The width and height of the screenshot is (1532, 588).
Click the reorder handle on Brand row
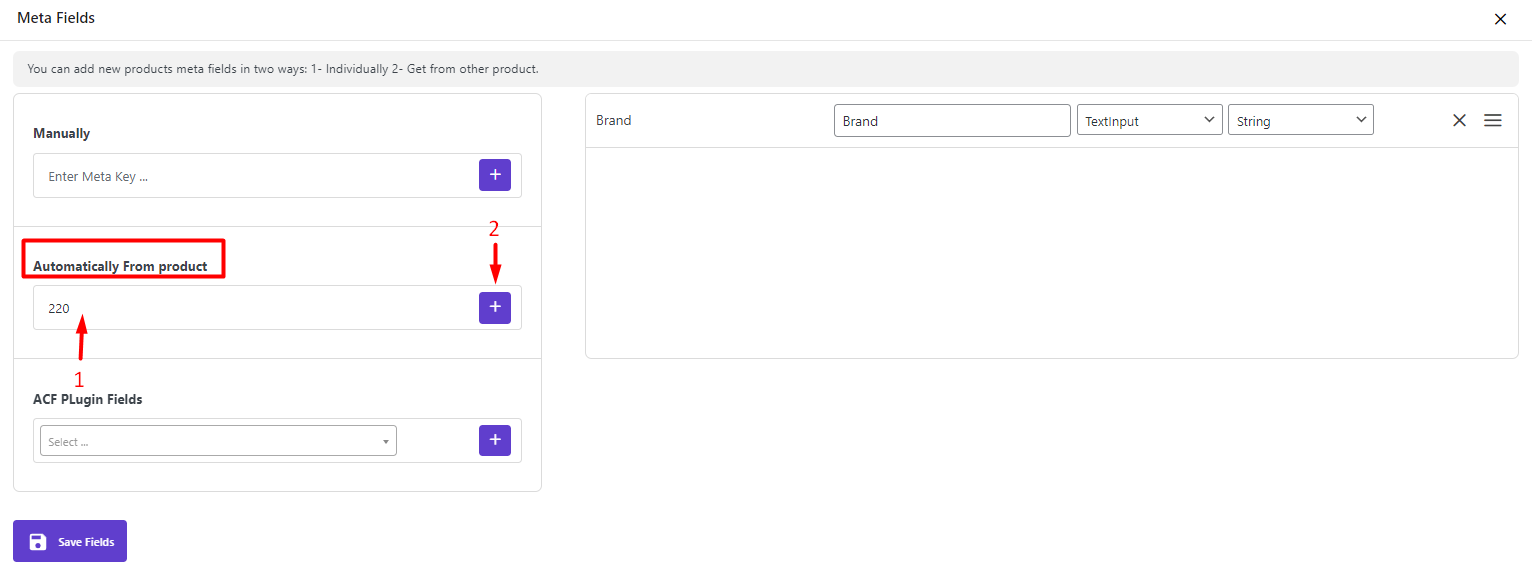tap(1493, 120)
